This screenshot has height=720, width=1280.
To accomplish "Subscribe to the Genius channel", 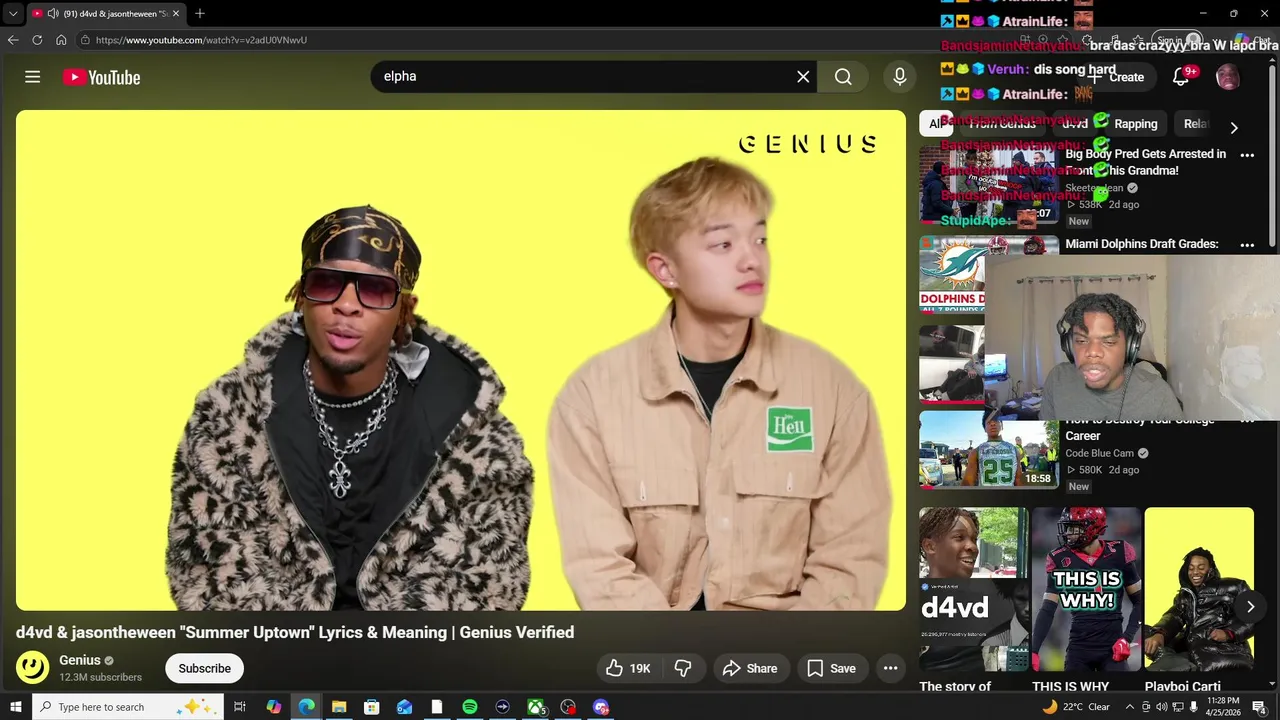I will (204, 668).
